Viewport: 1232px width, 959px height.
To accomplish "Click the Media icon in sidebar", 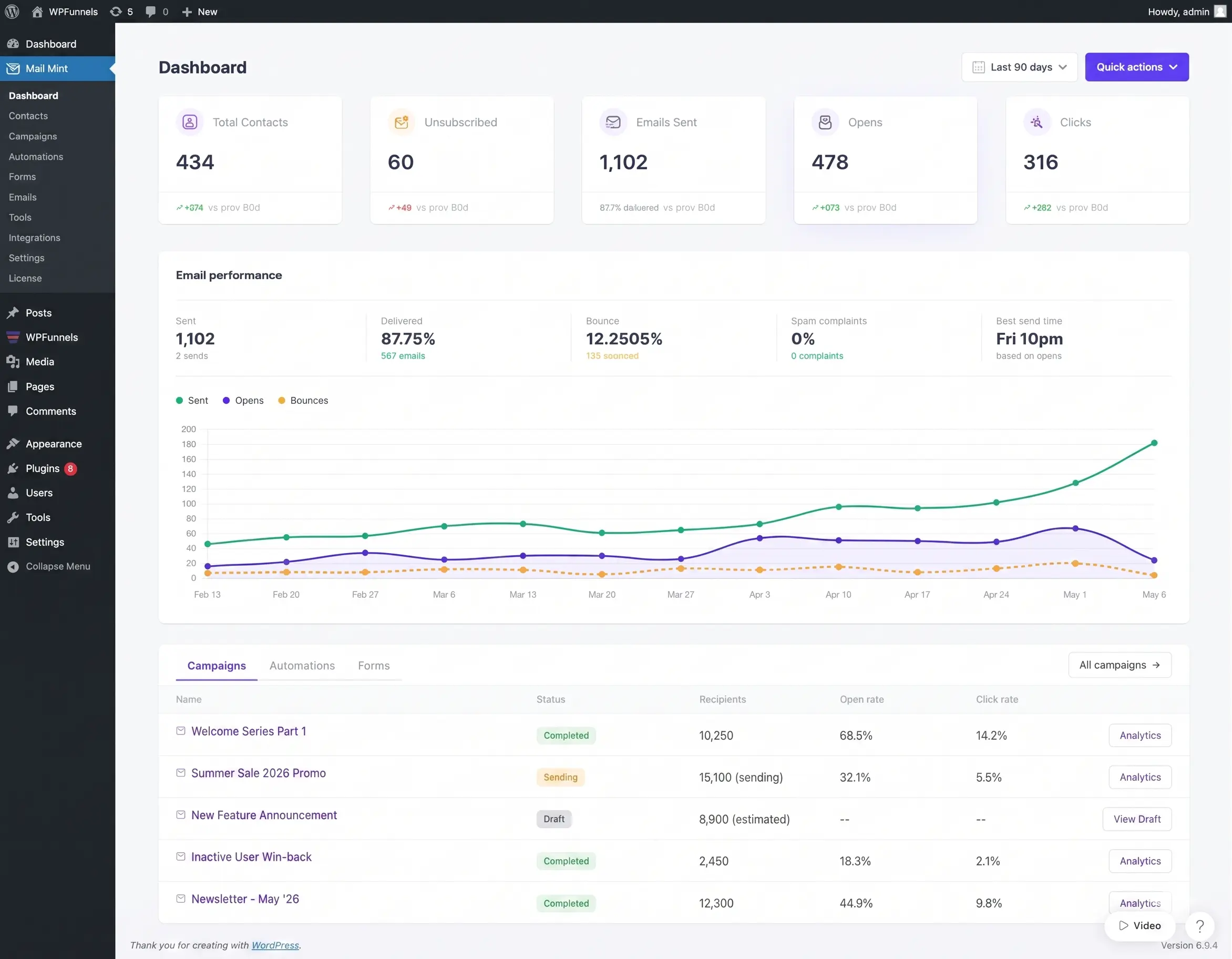I will [x=13, y=362].
